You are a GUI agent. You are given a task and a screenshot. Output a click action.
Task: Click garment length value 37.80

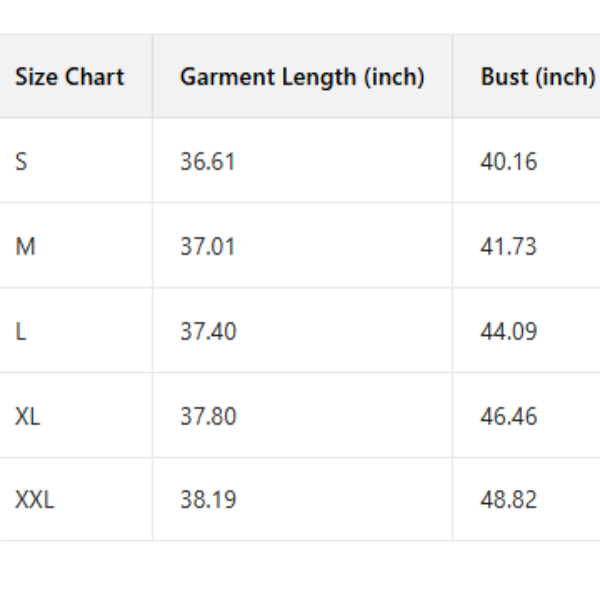(208, 416)
